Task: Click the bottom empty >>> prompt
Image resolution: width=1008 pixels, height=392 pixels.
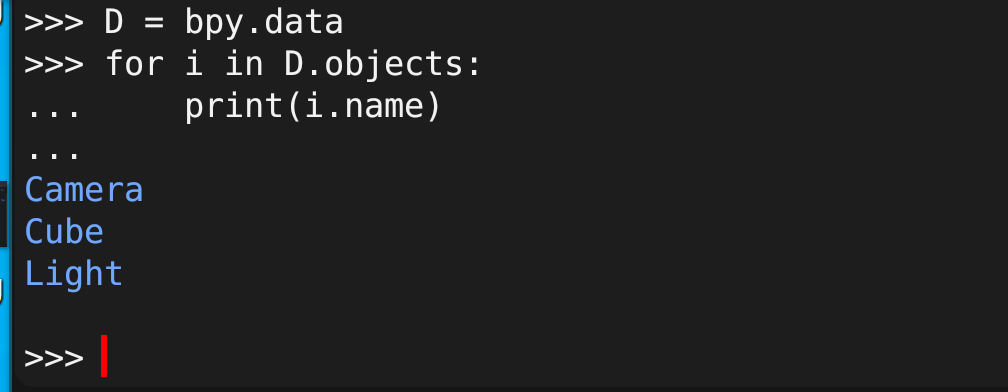Action: pyautogui.click(x=54, y=358)
